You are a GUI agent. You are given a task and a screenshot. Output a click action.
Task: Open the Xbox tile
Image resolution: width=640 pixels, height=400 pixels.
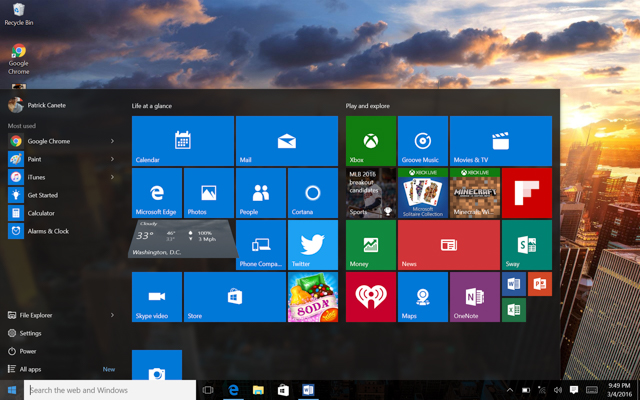[x=371, y=141]
